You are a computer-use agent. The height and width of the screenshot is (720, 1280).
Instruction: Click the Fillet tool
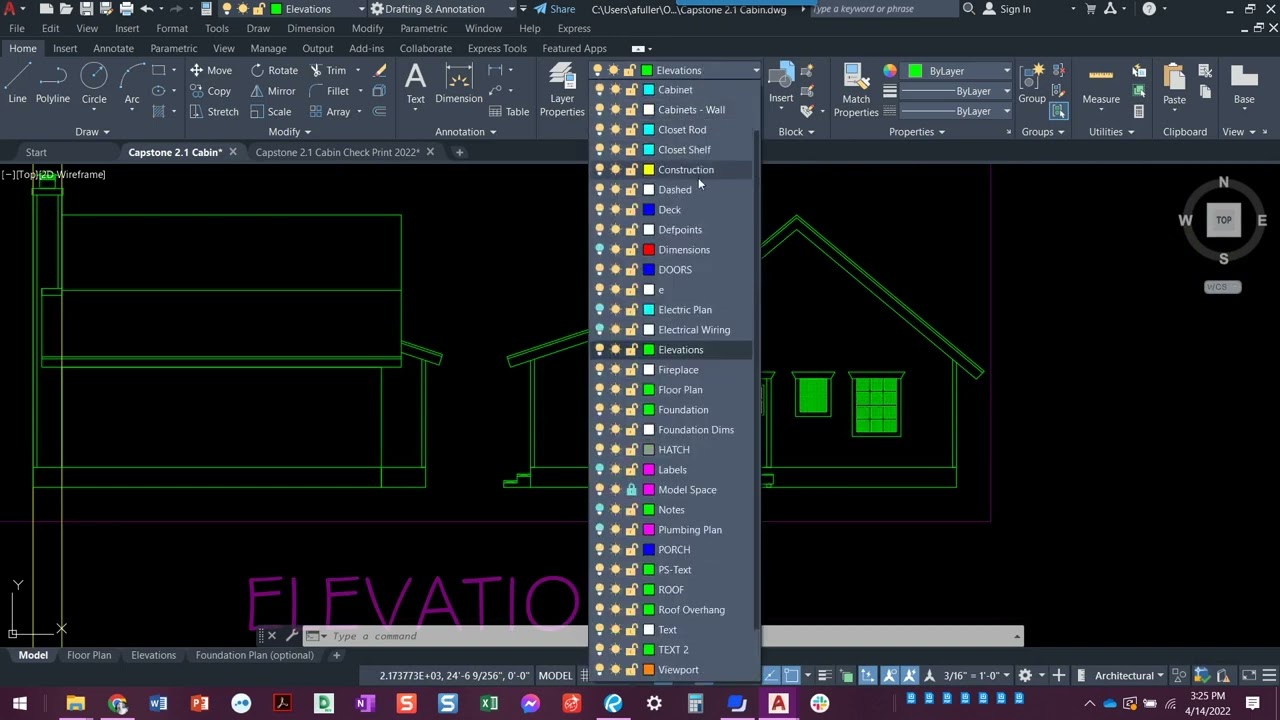click(x=329, y=91)
